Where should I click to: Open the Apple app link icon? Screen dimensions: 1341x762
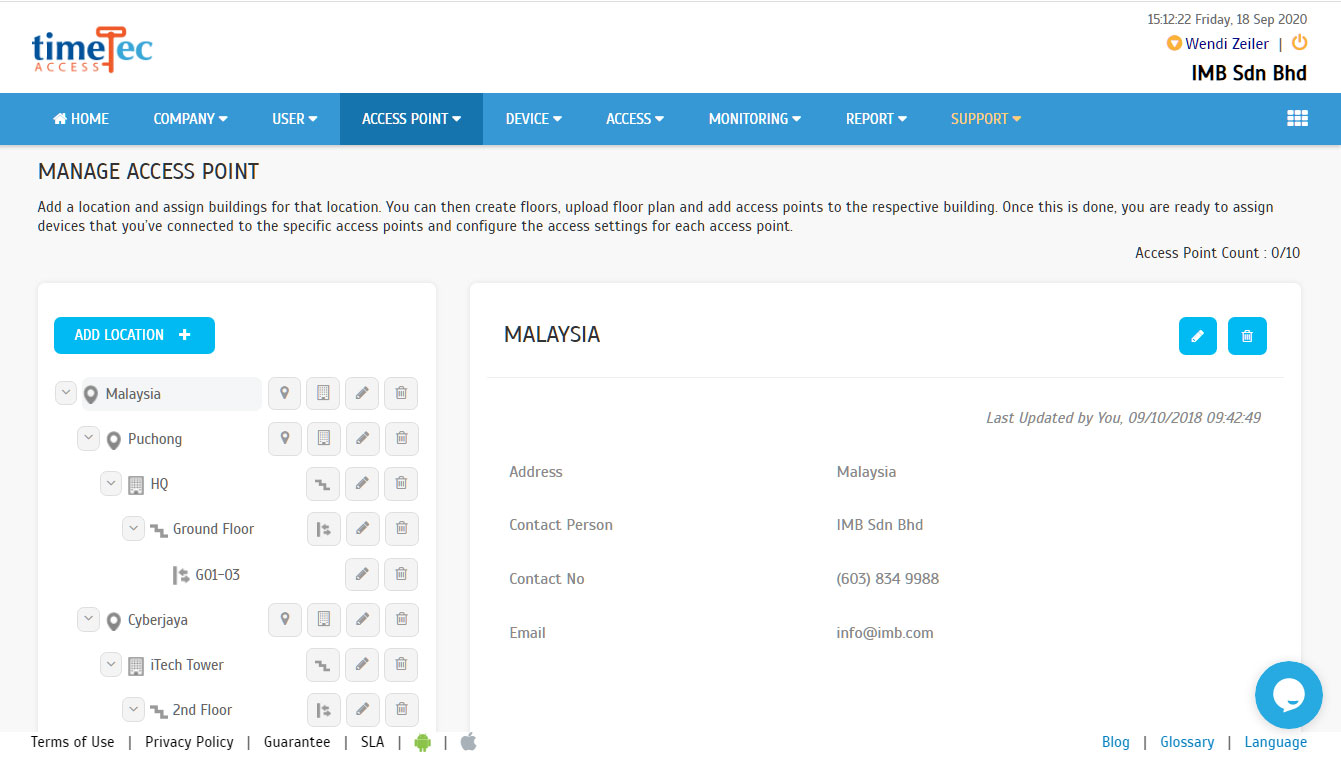coord(468,741)
